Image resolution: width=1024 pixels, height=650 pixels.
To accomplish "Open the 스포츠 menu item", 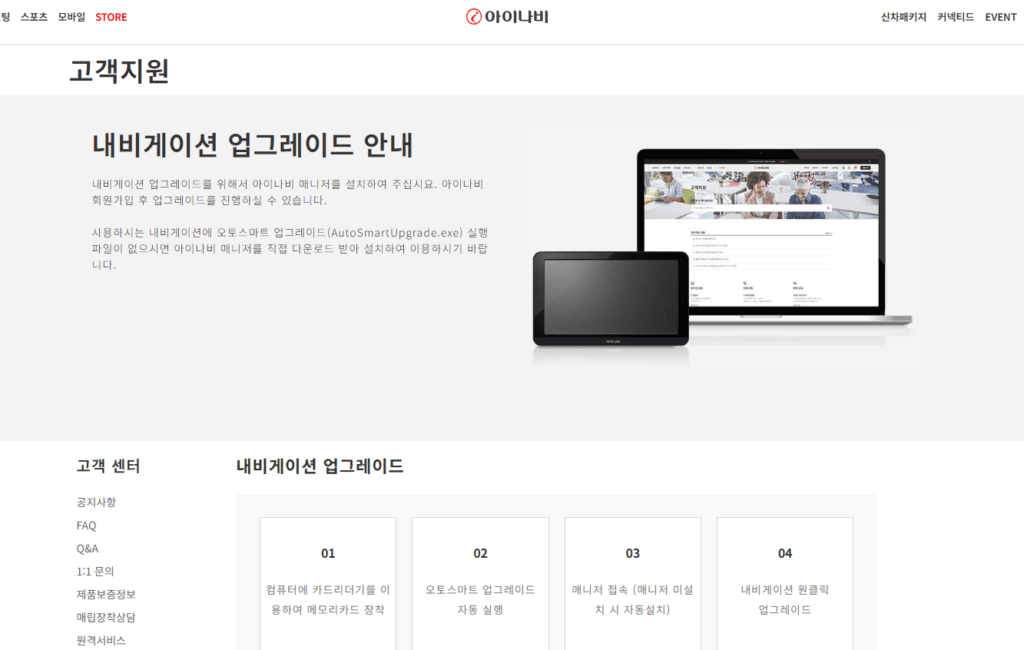I will tap(34, 17).
